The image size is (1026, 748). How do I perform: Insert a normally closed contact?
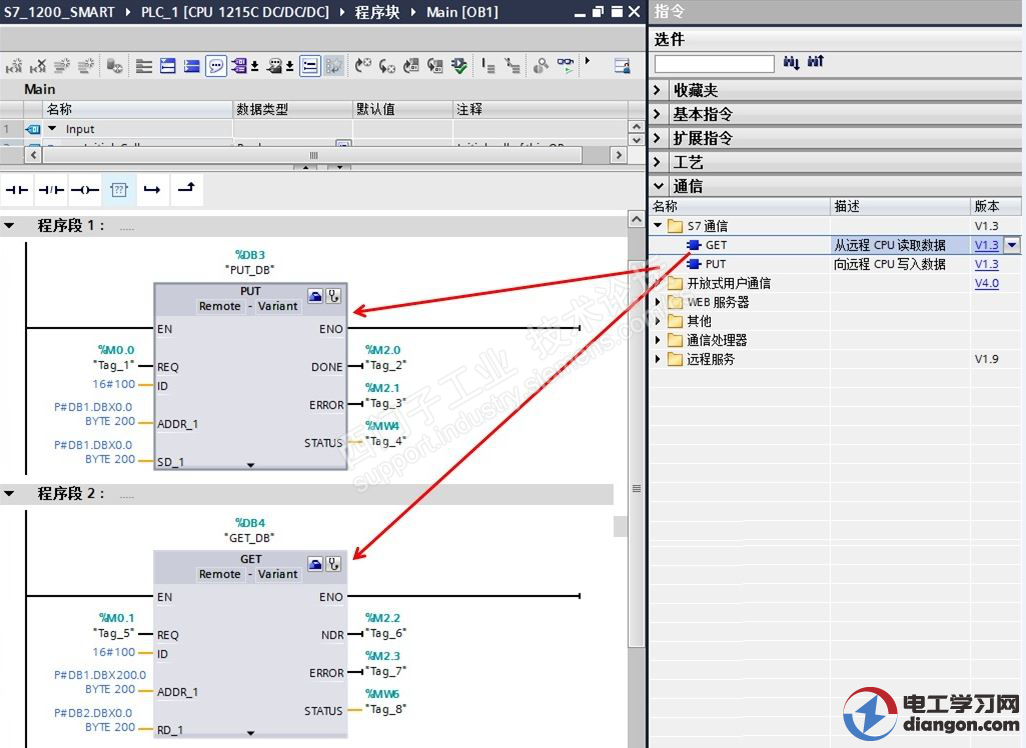click(50, 189)
